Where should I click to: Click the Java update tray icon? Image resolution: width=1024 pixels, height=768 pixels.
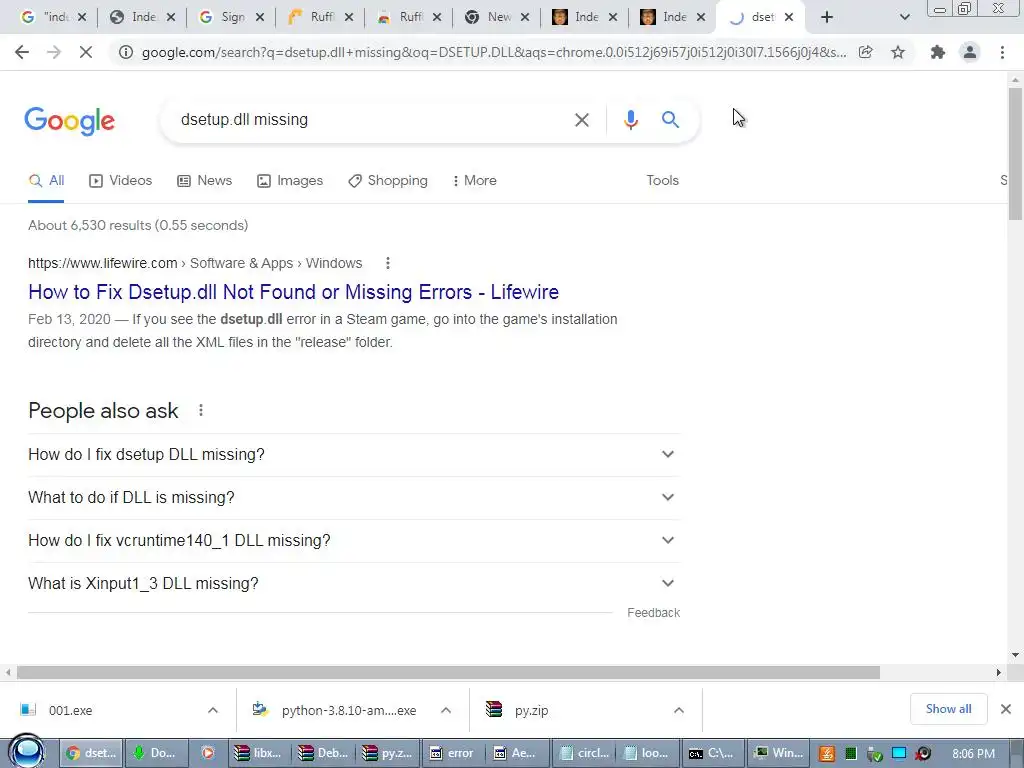click(x=826, y=754)
